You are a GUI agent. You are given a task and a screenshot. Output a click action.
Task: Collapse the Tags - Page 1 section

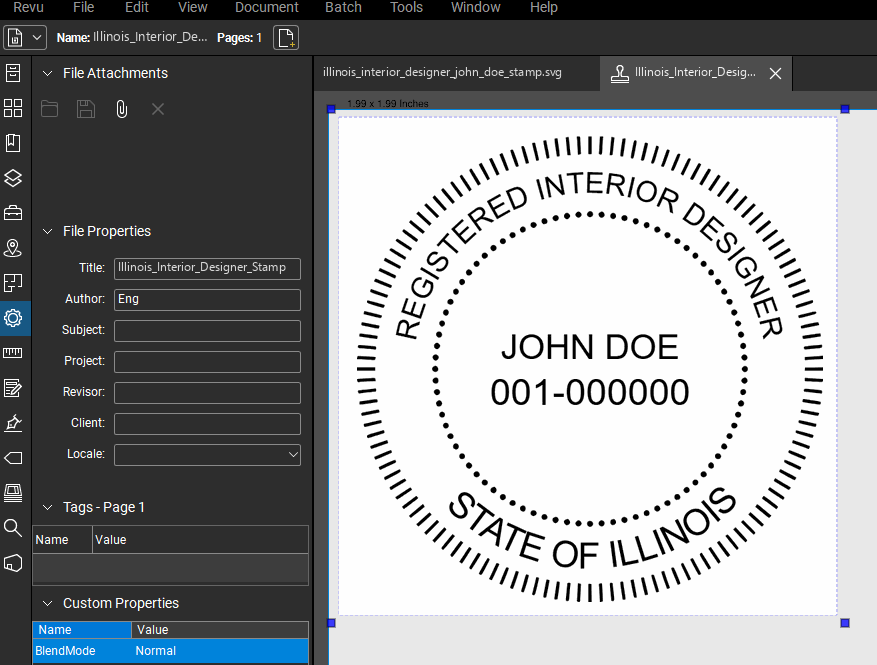[48, 507]
